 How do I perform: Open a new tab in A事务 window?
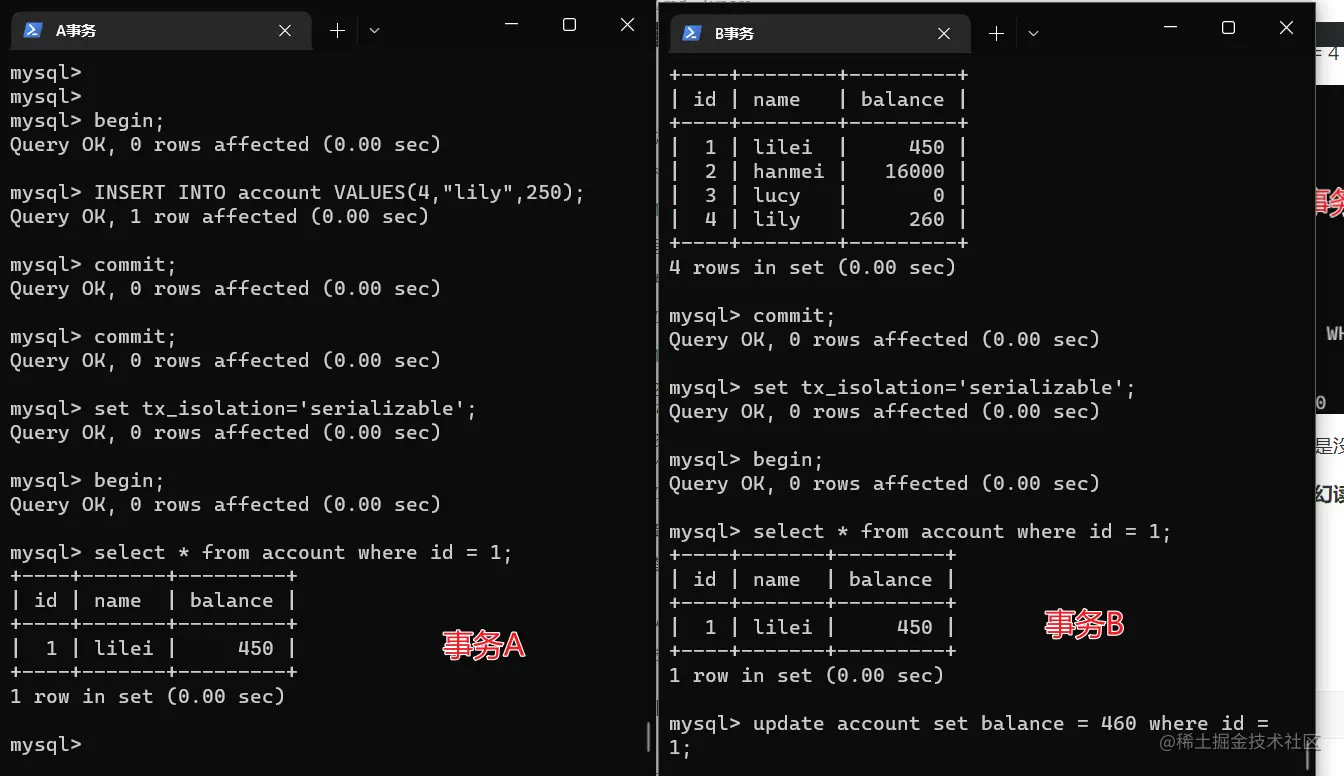pos(338,31)
